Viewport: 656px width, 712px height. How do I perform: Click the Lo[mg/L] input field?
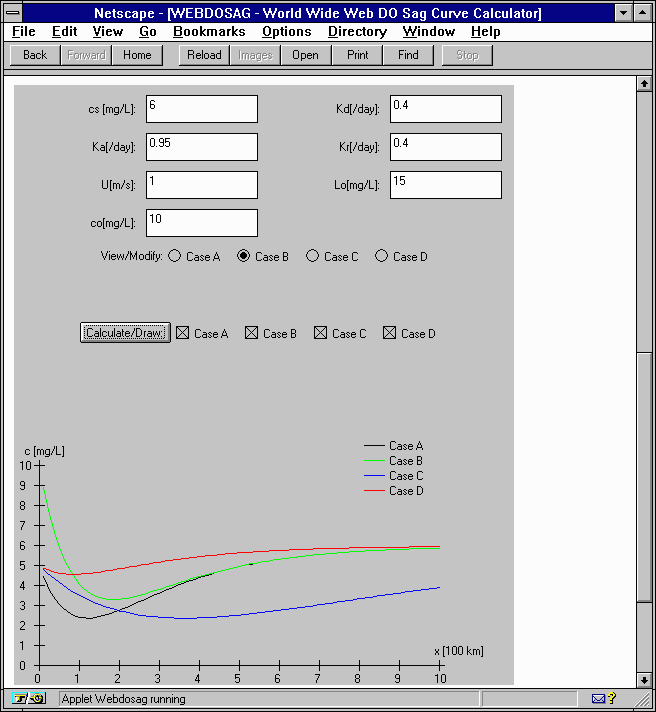445,185
